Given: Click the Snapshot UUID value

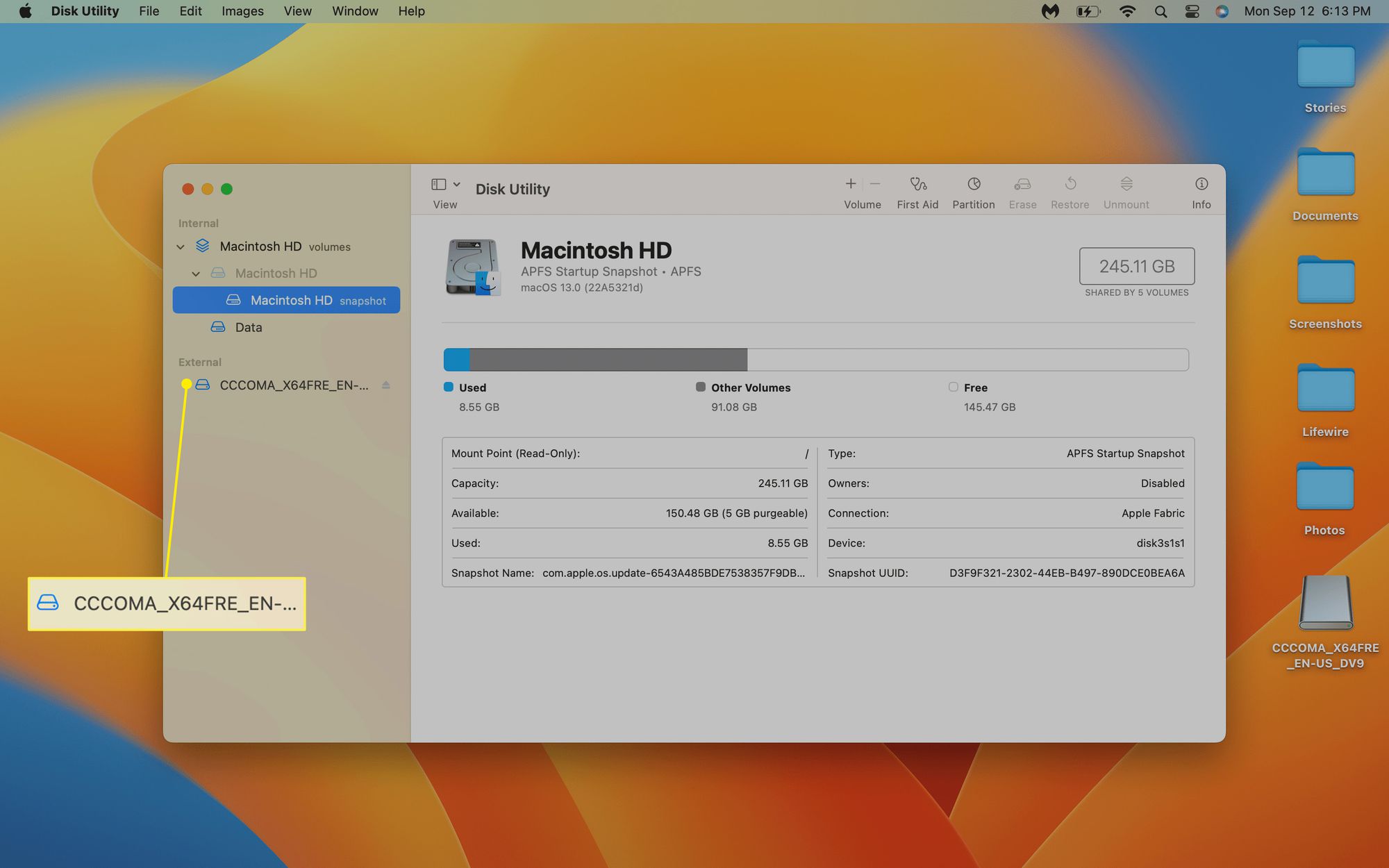Looking at the screenshot, I should 1067,573.
